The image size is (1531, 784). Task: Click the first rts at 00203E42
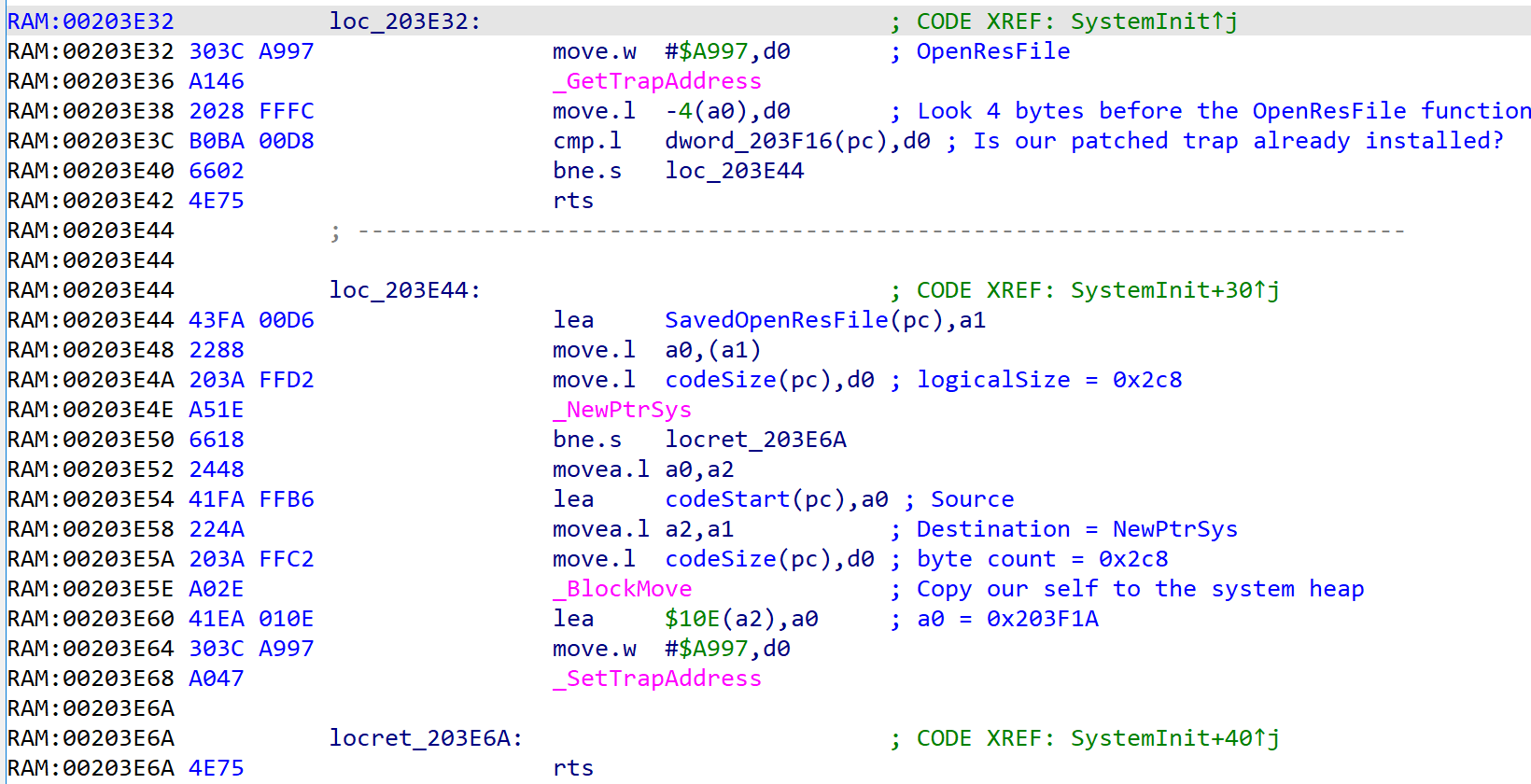click(573, 201)
